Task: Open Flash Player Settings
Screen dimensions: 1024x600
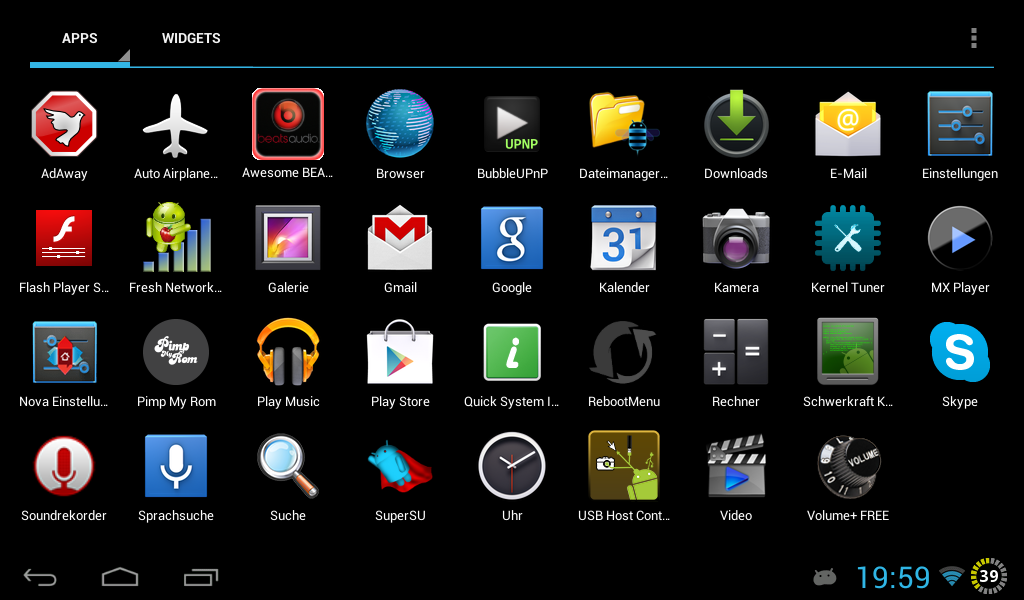Action: click(x=64, y=238)
